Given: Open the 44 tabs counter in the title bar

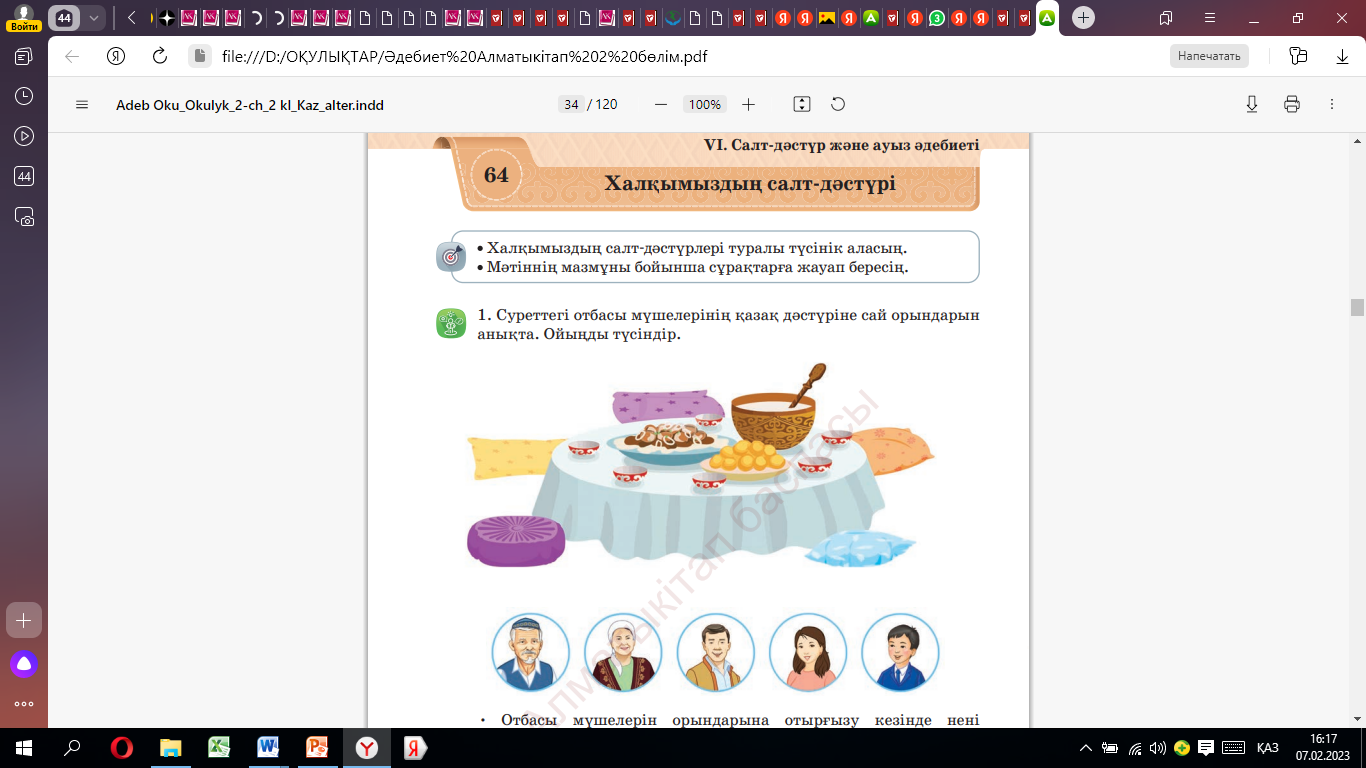Looking at the screenshot, I should pos(64,18).
